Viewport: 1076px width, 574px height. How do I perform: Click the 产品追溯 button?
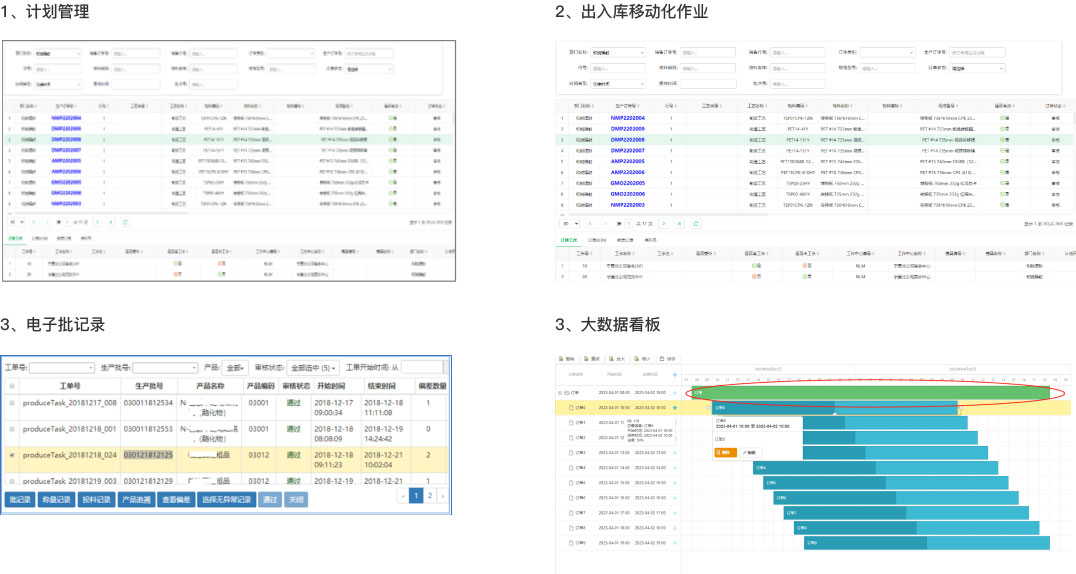tap(136, 499)
